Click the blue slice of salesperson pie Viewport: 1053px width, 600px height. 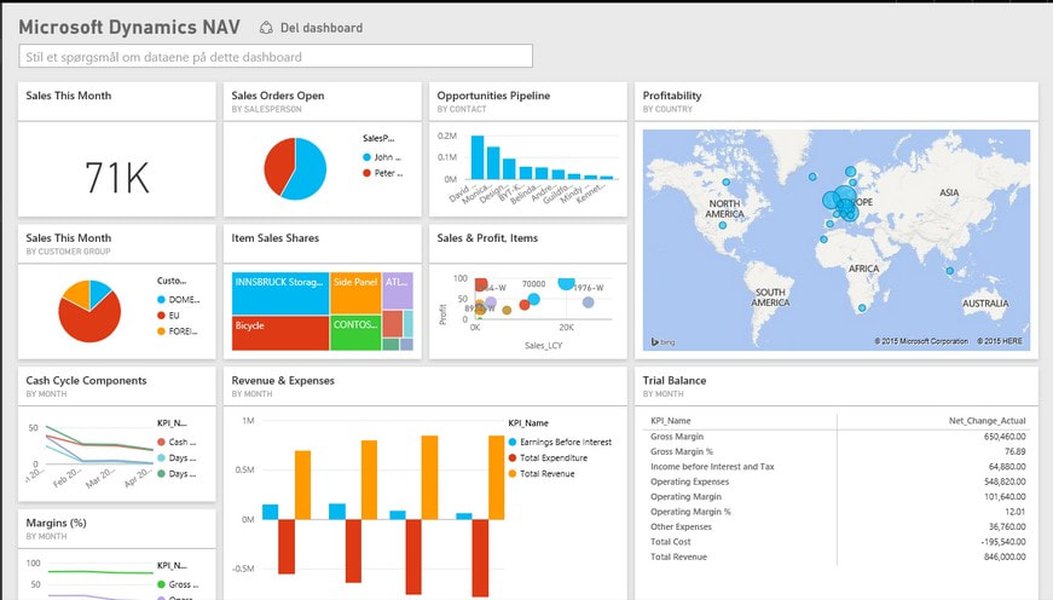pyautogui.click(x=310, y=168)
